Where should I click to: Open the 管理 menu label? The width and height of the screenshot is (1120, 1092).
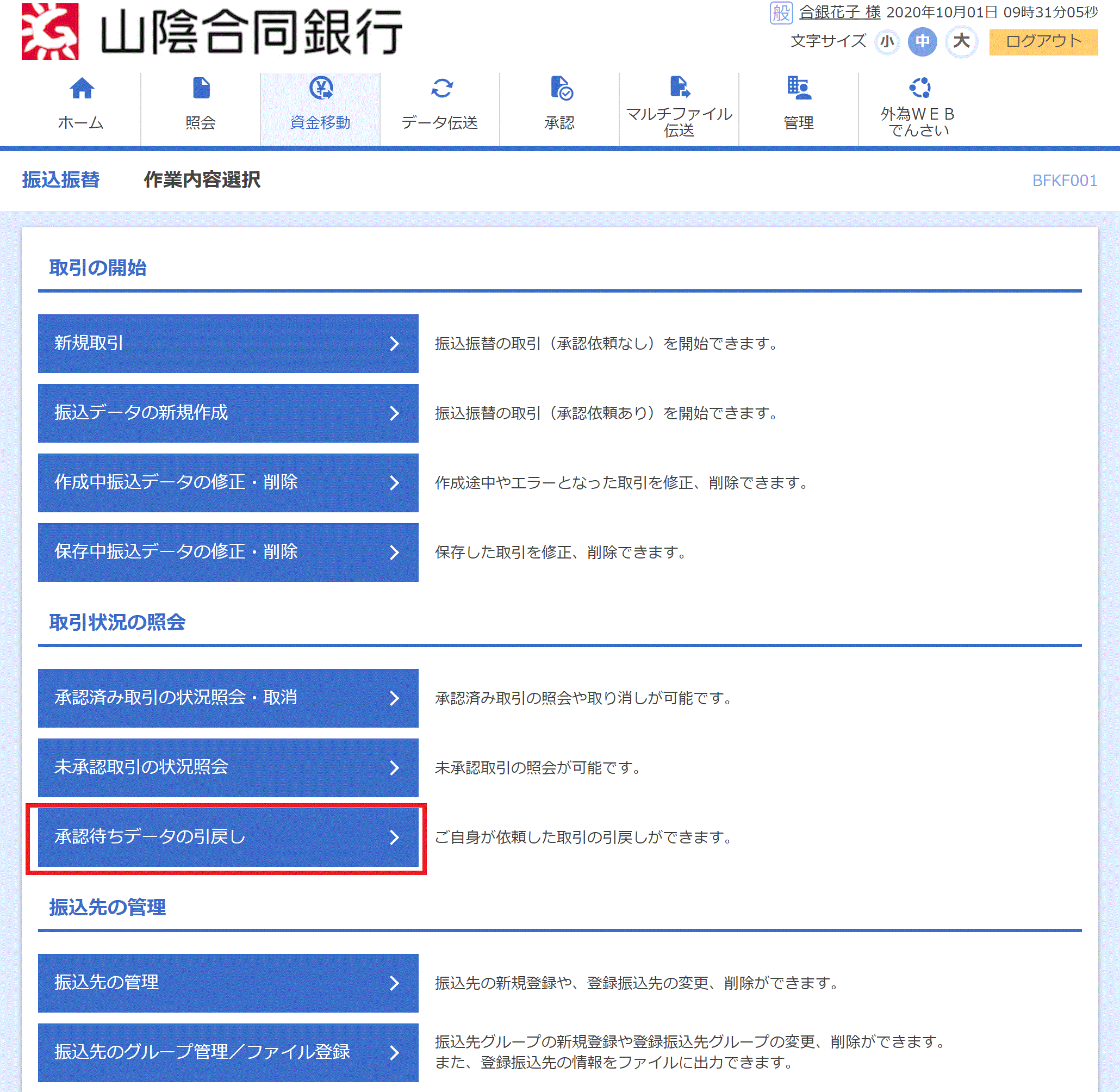pos(799,122)
